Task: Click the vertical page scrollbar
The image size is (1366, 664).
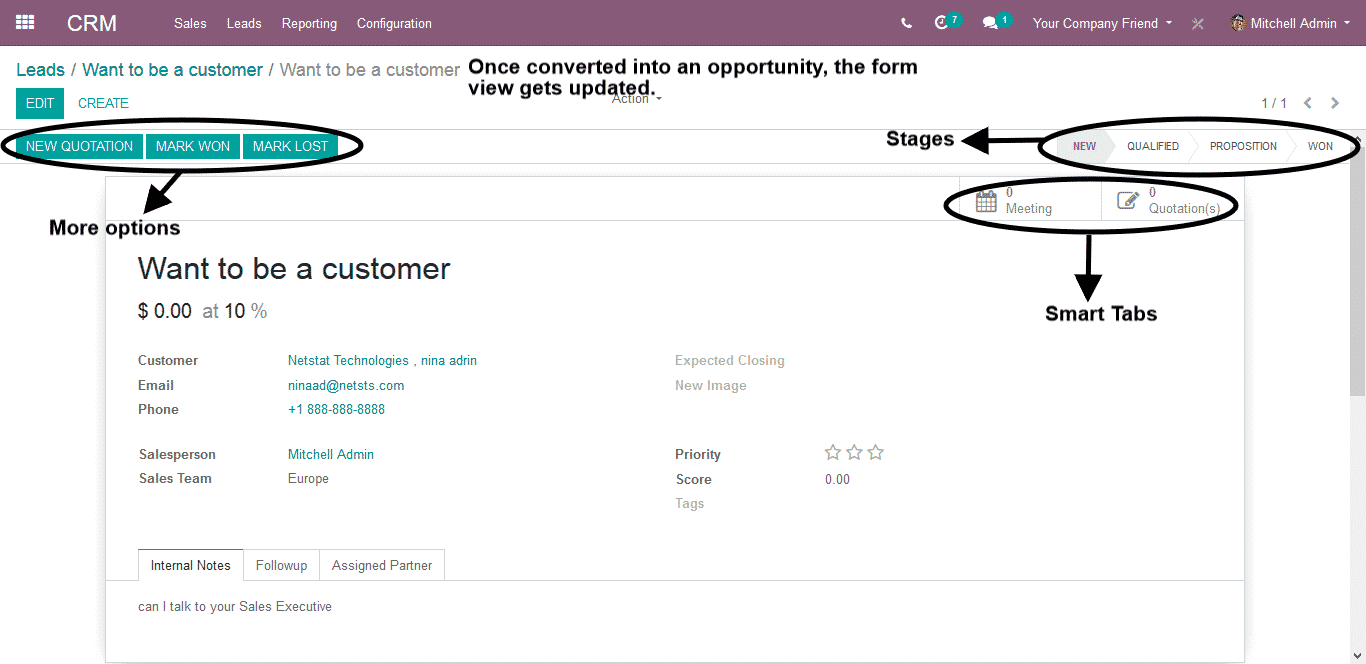Action: (x=1357, y=270)
